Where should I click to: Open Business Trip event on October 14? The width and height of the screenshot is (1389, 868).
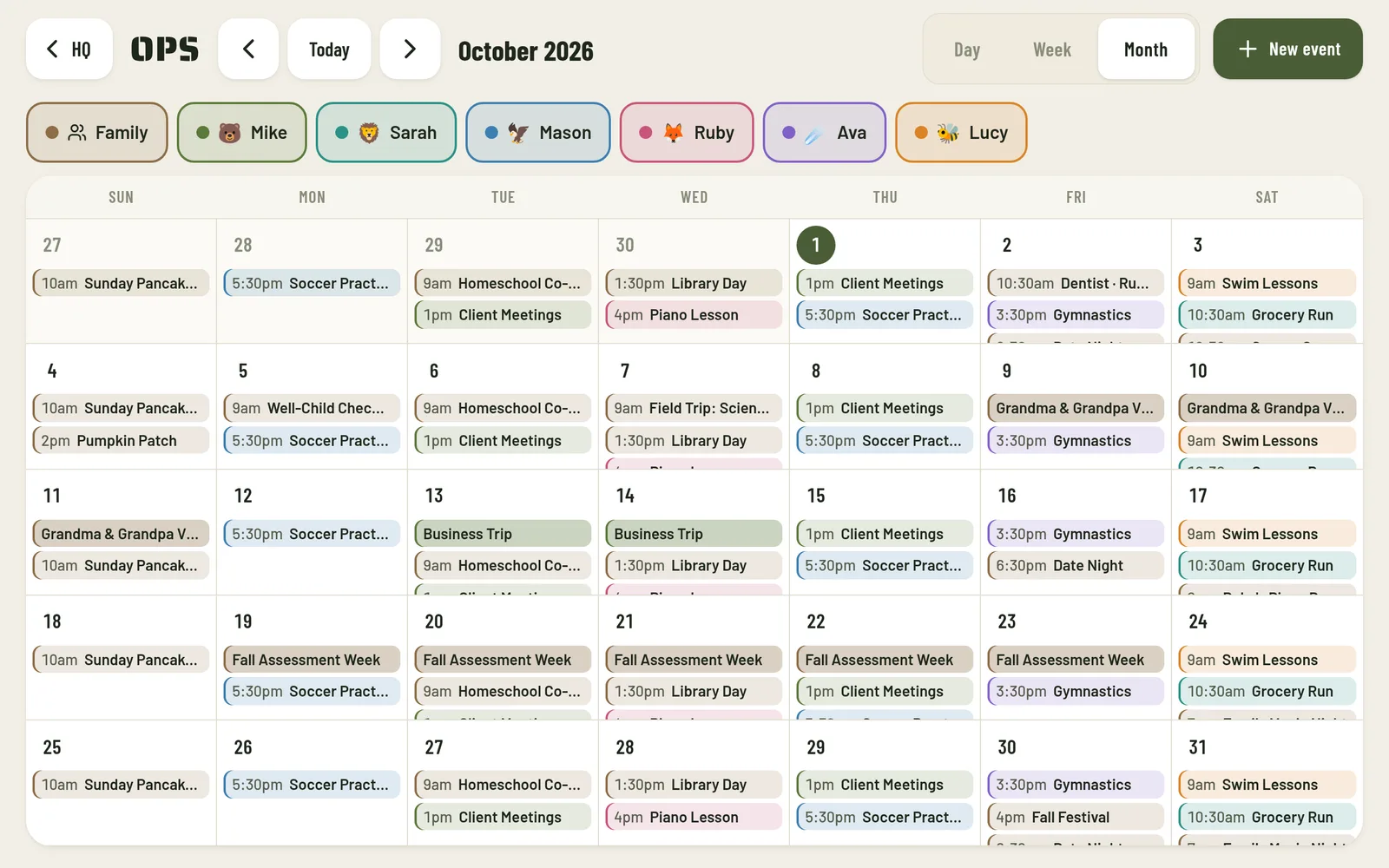[694, 534]
